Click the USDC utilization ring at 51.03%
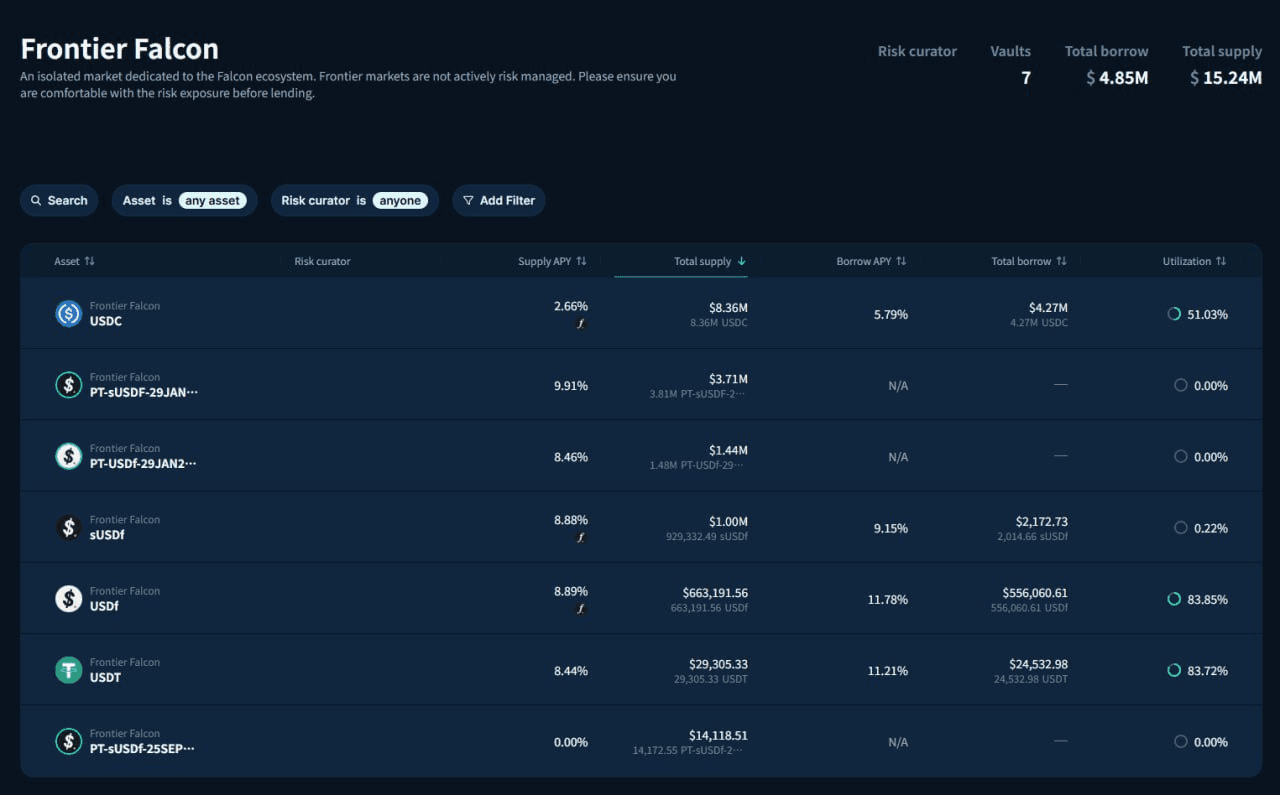1280x795 pixels. (1174, 314)
